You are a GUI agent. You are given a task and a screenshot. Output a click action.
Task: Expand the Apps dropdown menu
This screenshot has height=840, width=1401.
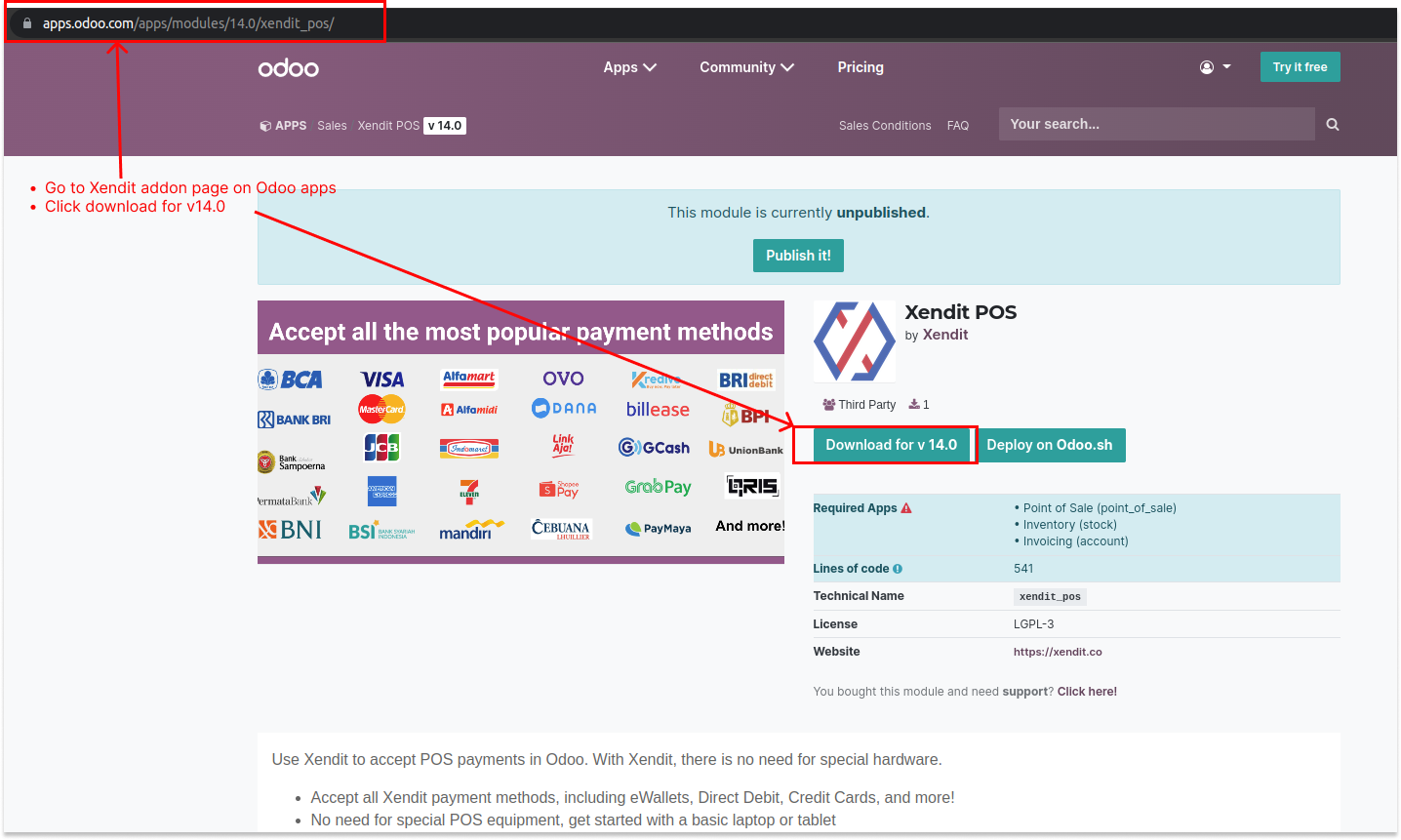tap(629, 67)
